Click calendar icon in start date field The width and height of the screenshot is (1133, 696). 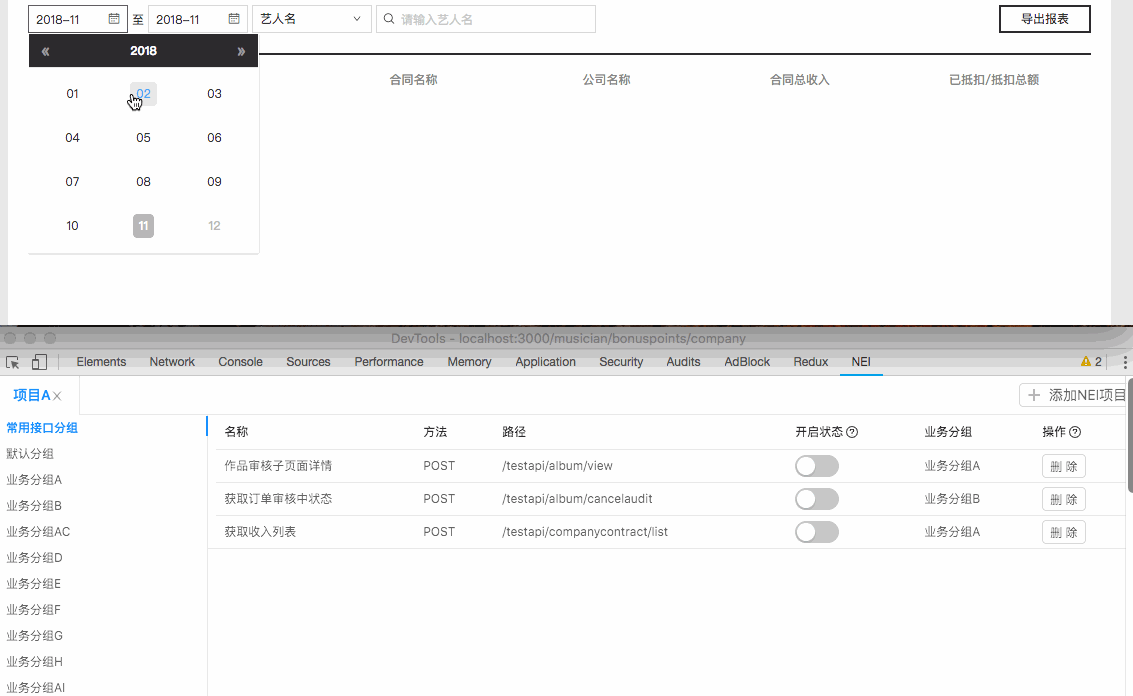[114, 19]
